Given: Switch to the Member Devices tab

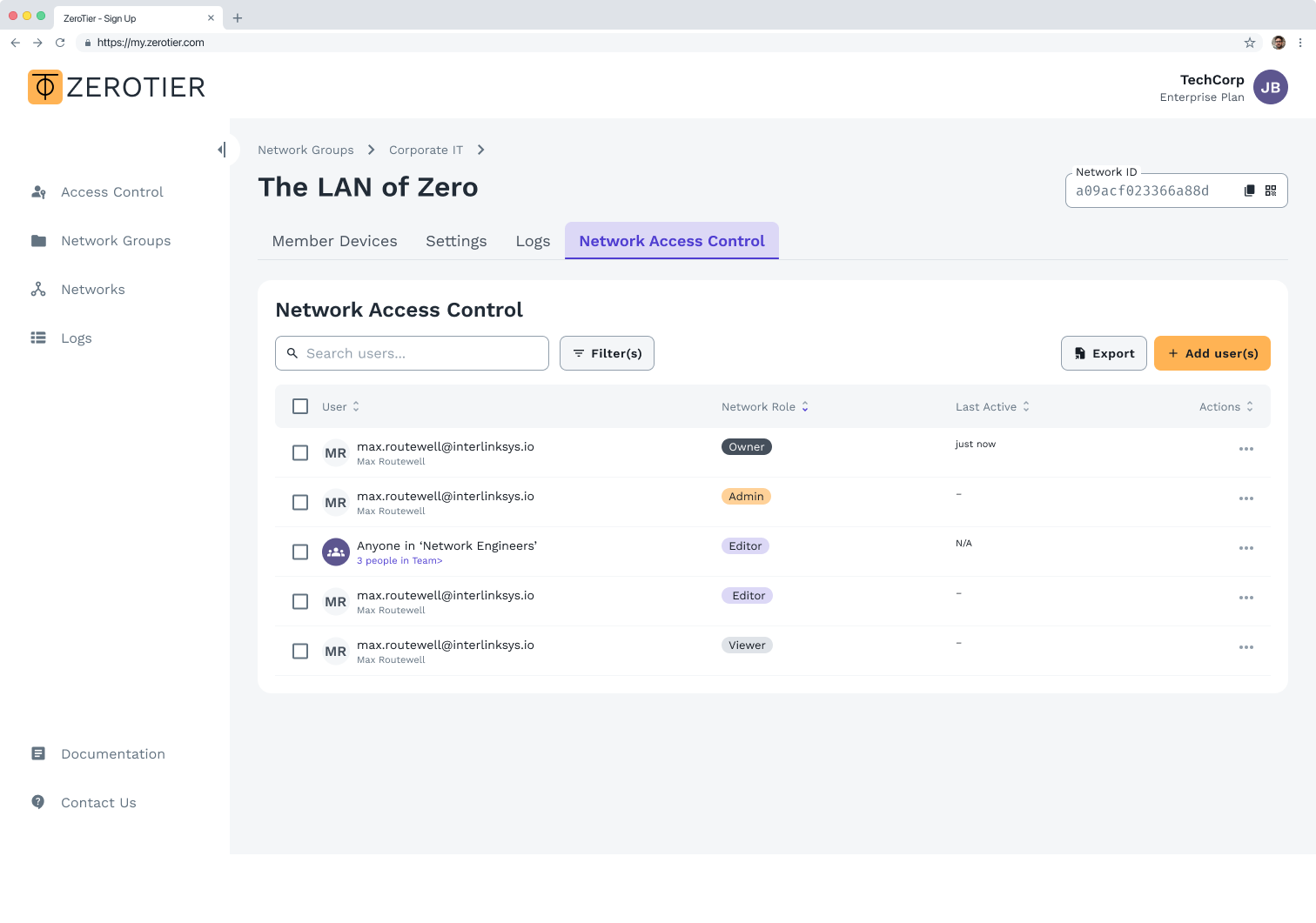Looking at the screenshot, I should click(334, 241).
